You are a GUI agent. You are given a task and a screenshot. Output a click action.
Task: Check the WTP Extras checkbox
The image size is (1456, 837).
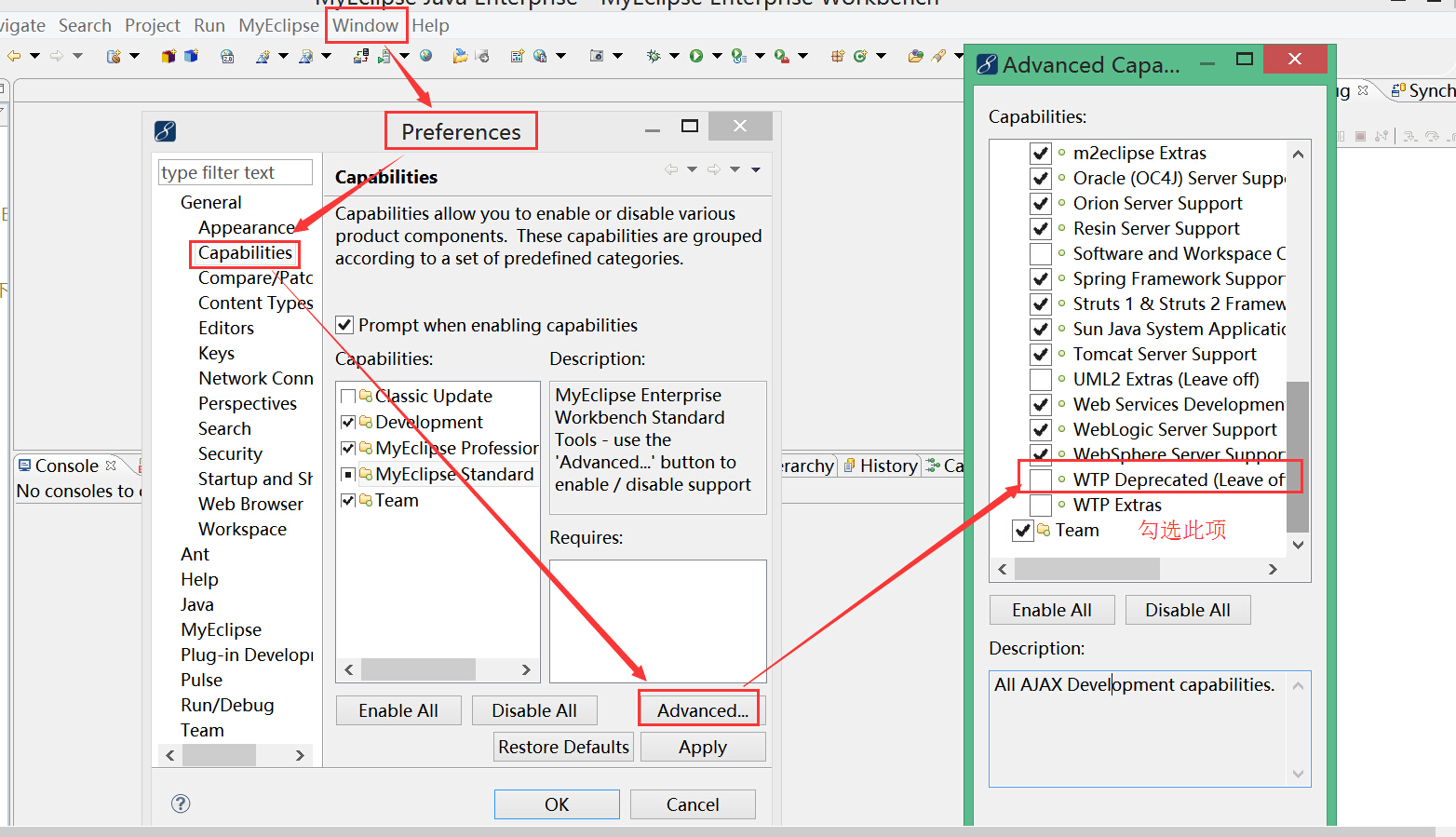point(1041,505)
